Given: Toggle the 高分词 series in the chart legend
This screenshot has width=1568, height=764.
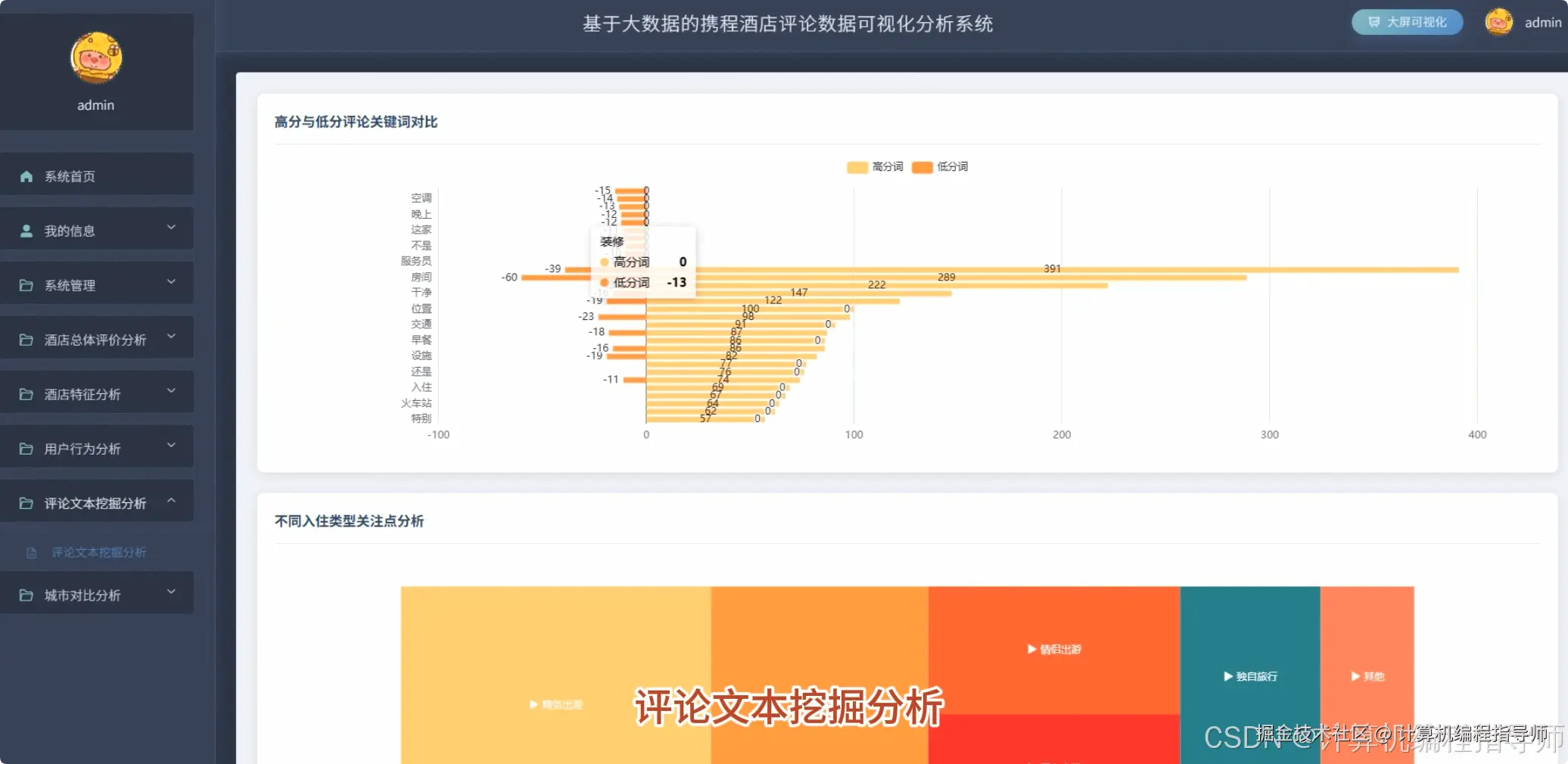Looking at the screenshot, I should pyautogui.click(x=874, y=167).
